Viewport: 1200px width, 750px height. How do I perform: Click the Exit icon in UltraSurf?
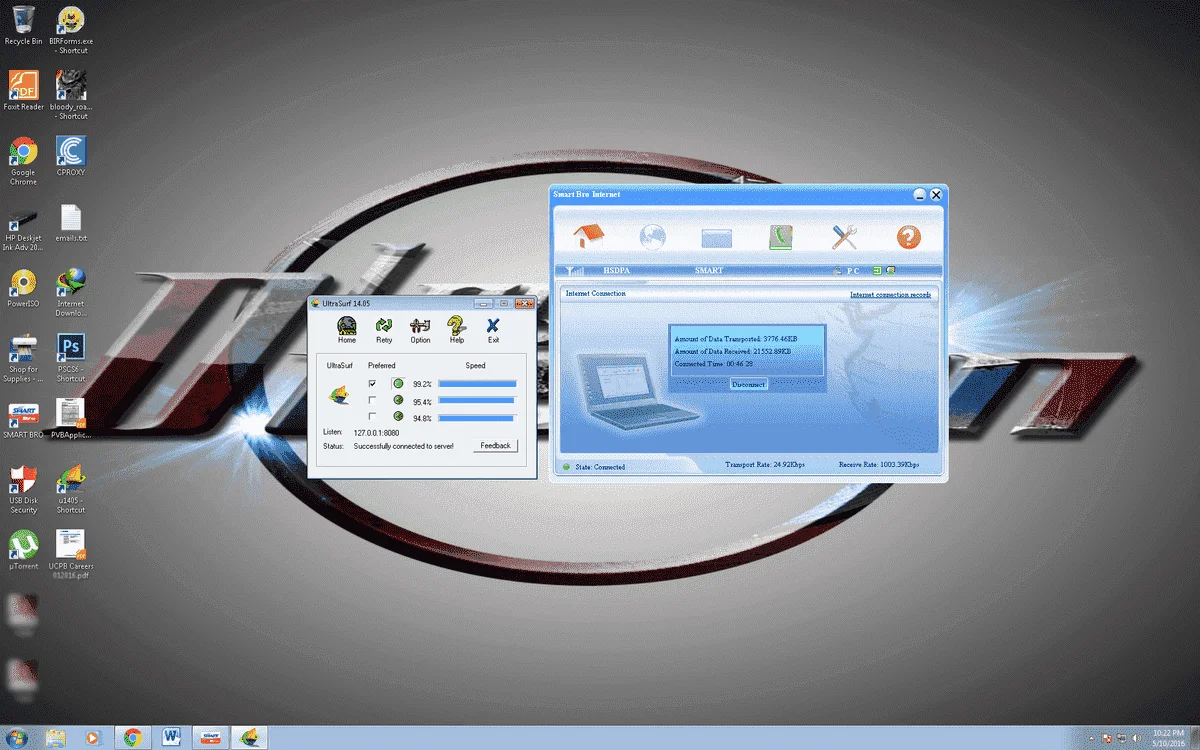coord(493,330)
